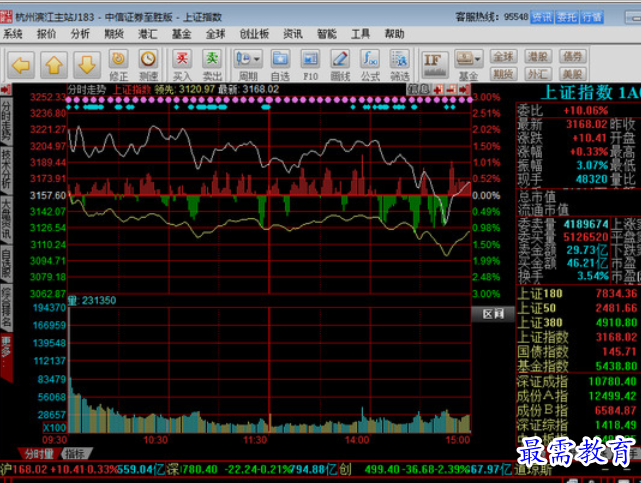
Task: Toggle the 信息 info button above chart
Action: pyautogui.click(x=418, y=89)
